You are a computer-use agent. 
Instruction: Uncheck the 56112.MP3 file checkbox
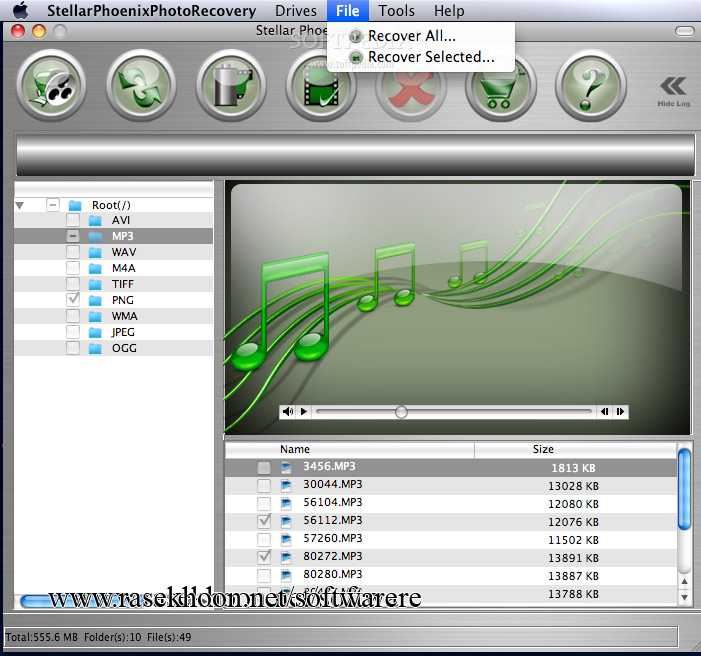point(264,521)
